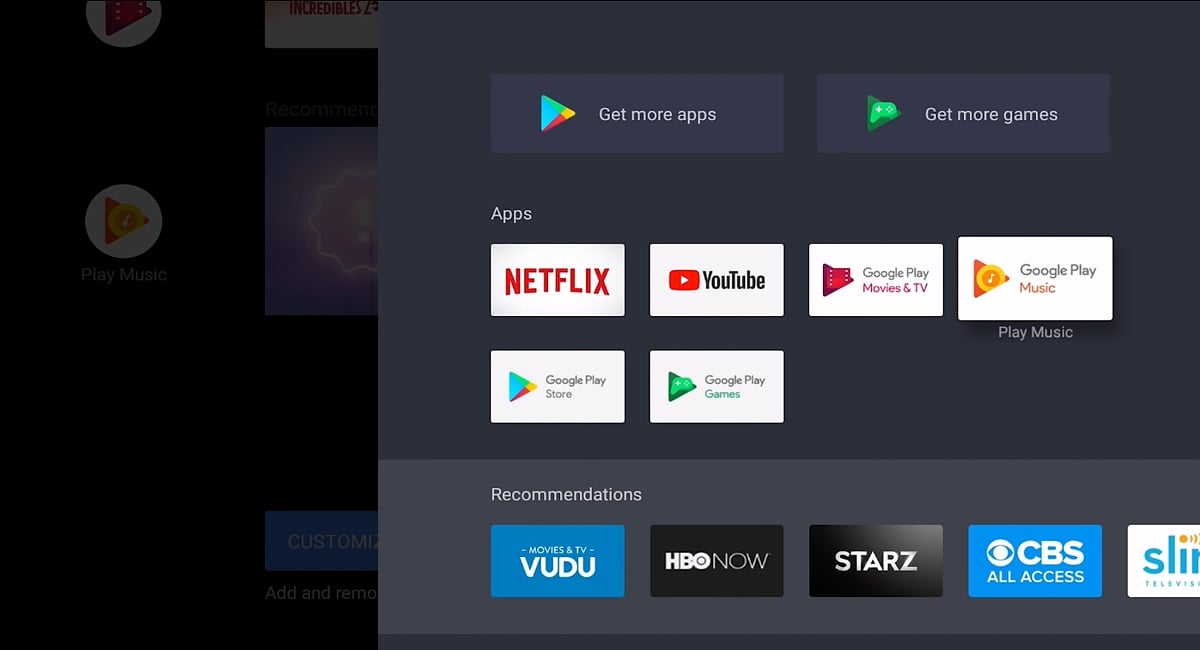
Task: Open the Google Play Store
Action: [557, 387]
